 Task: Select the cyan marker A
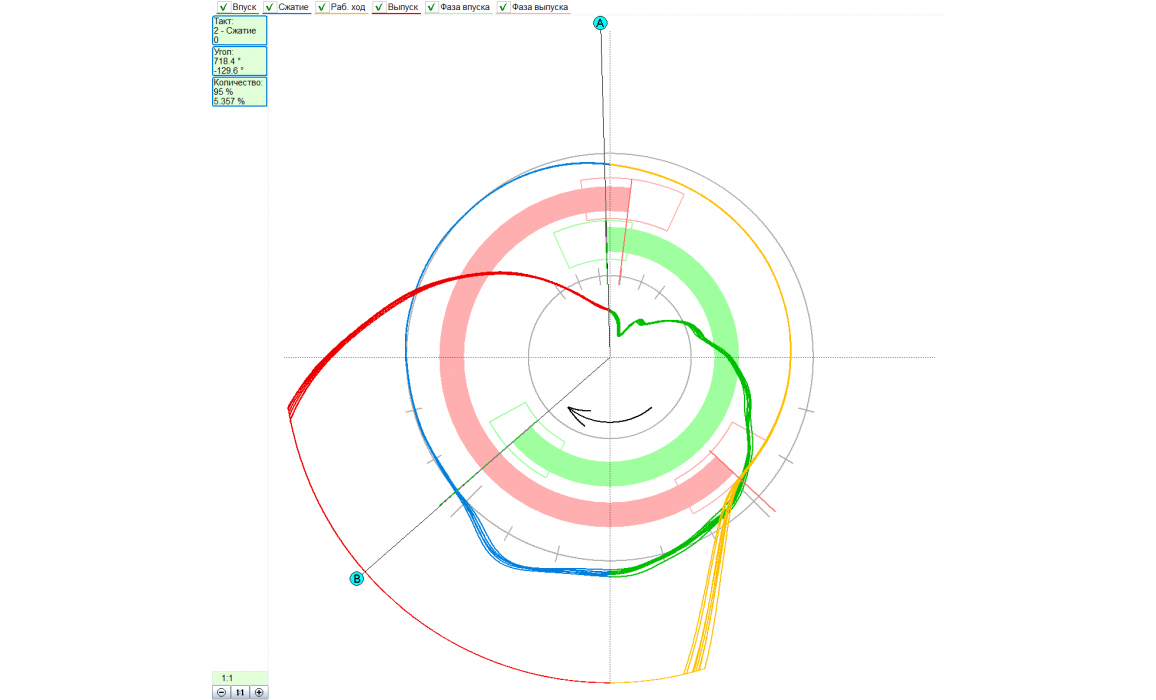coord(600,23)
